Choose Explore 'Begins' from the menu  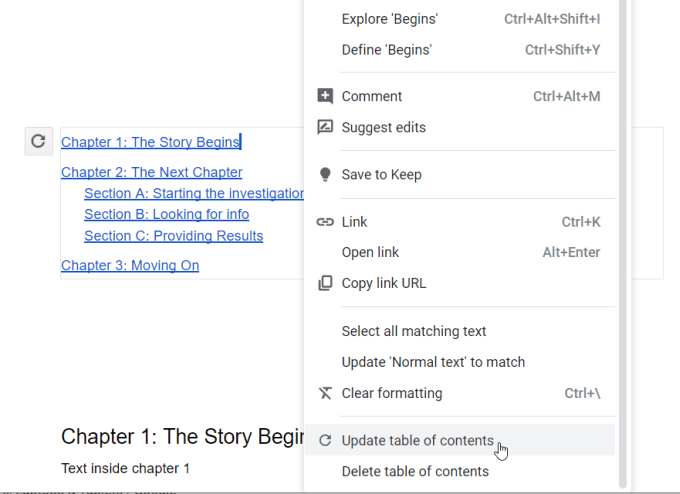tap(390, 19)
